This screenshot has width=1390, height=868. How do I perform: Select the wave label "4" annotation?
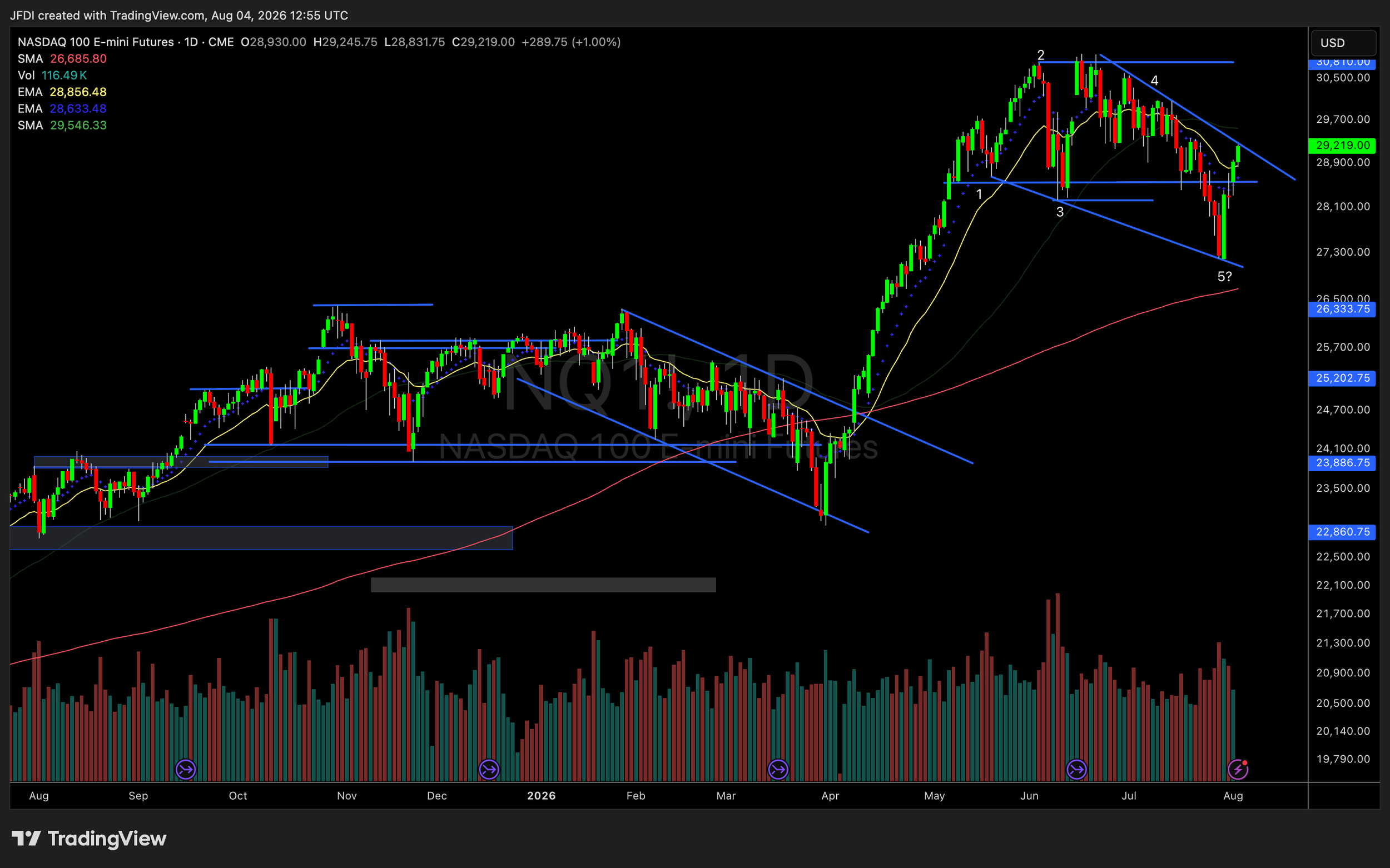1154,81
